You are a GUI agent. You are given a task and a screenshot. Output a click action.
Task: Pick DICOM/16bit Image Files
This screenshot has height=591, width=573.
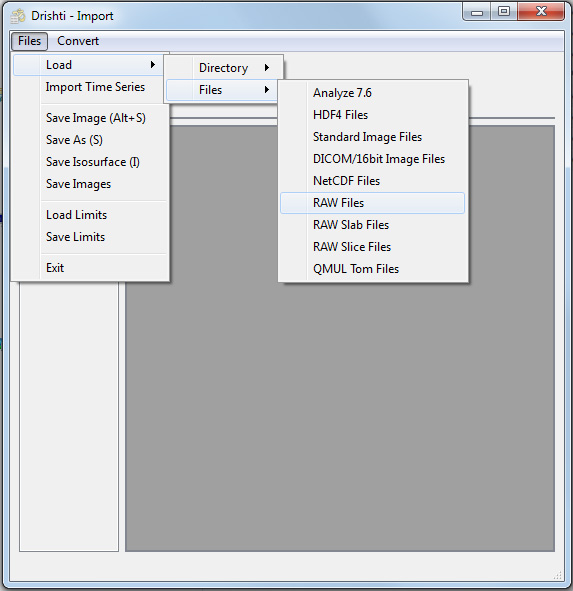tap(379, 159)
